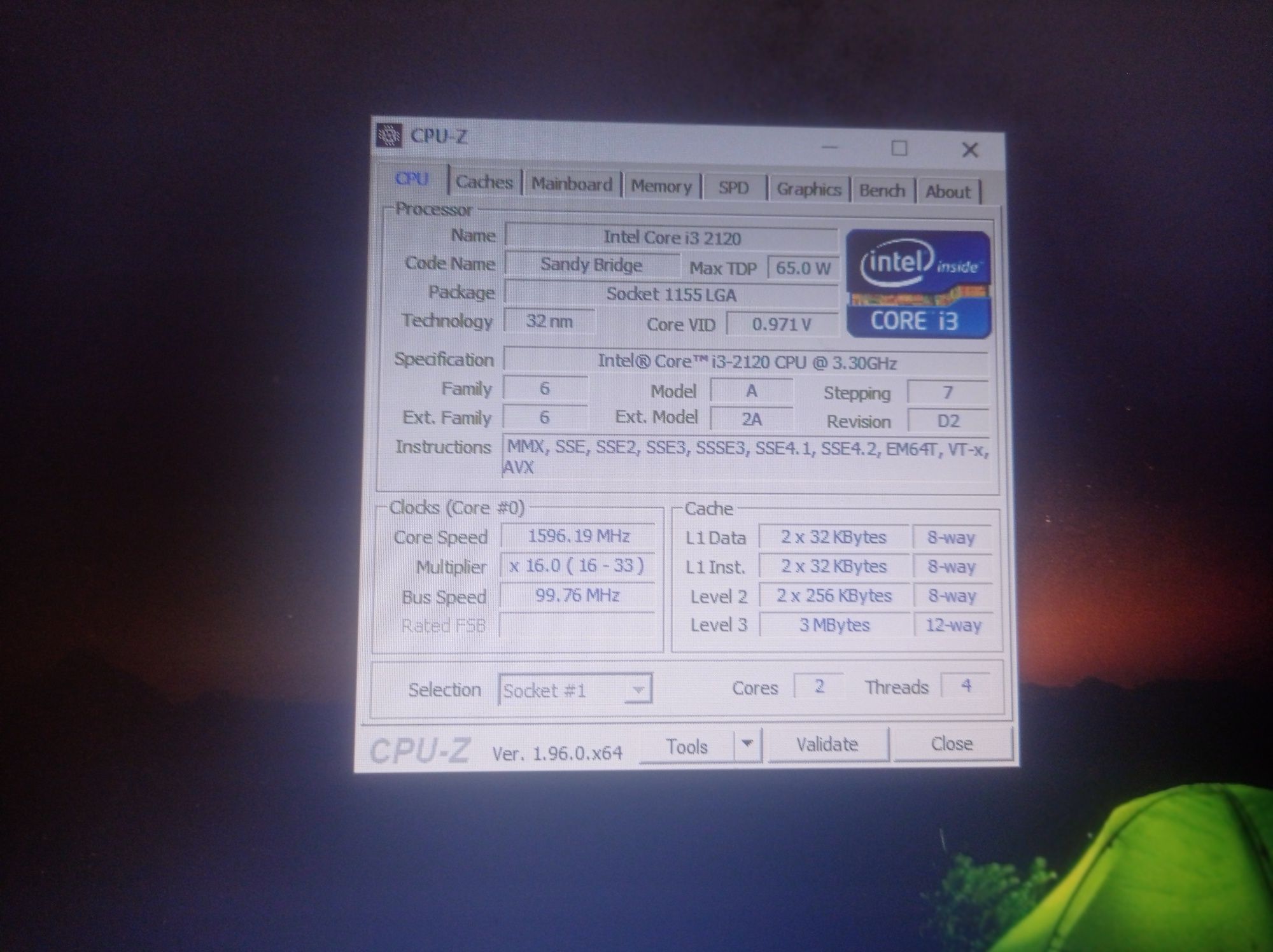Open the About tab
The width and height of the screenshot is (1273, 952).
[x=948, y=192]
